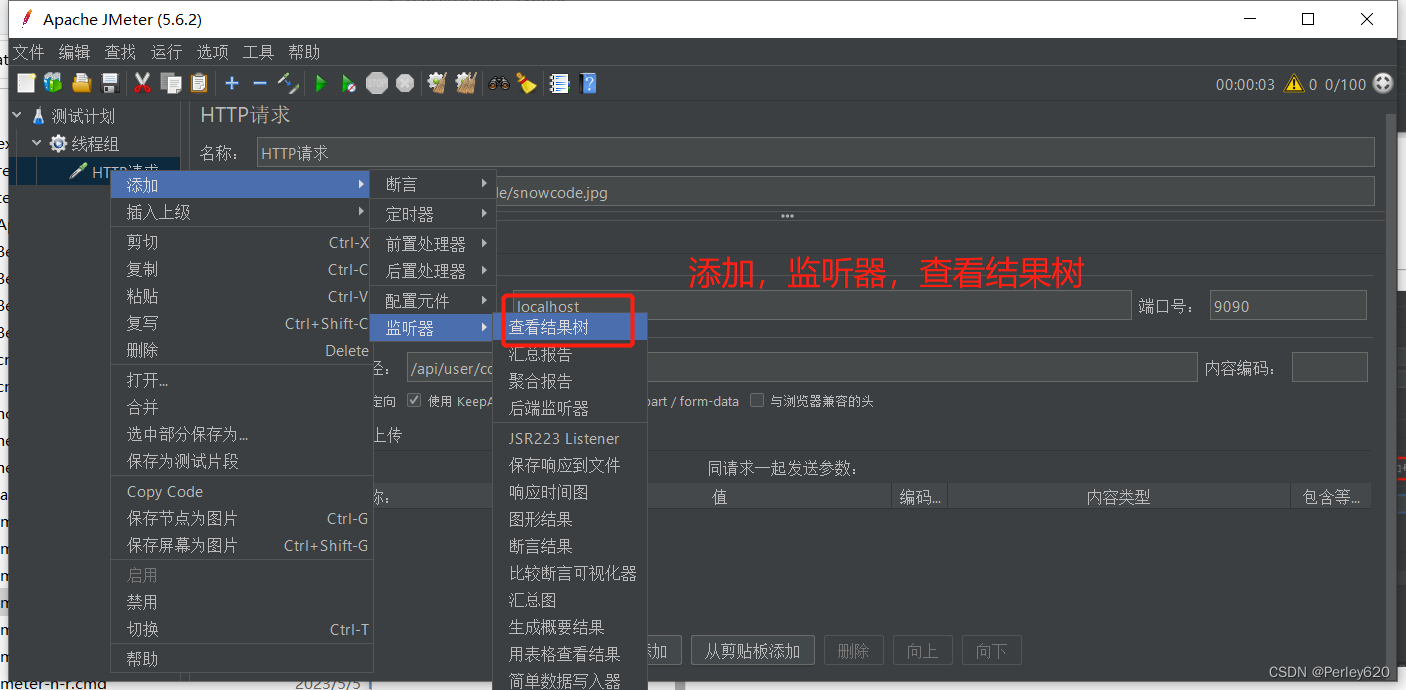1406x690 pixels.
Task: Click the Shutdown test icon
Action: (x=405, y=84)
